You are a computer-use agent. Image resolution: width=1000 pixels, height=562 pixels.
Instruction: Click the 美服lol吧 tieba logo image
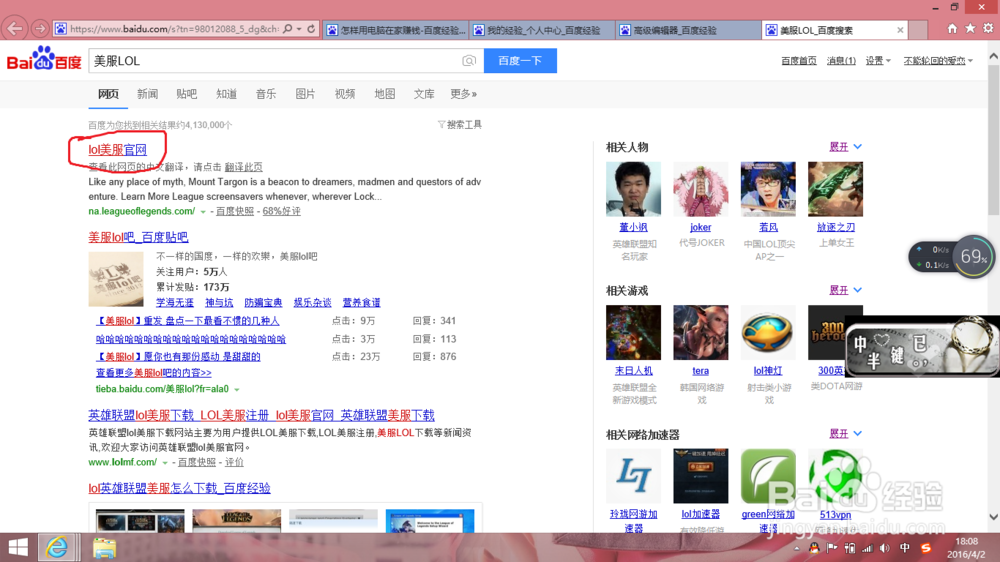(116, 279)
